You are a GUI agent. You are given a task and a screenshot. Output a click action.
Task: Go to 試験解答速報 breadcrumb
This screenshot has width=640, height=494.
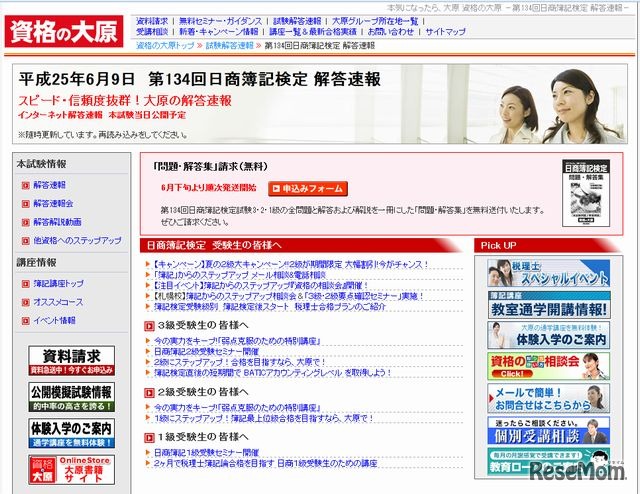(229, 45)
